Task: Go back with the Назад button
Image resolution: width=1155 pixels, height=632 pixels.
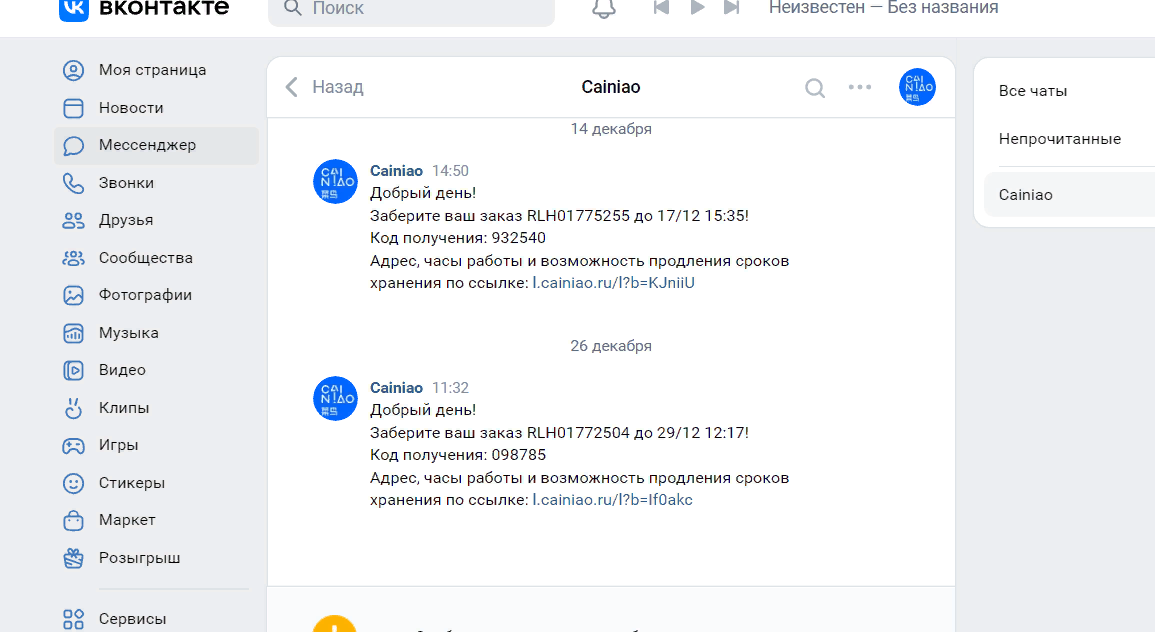Action: point(324,87)
